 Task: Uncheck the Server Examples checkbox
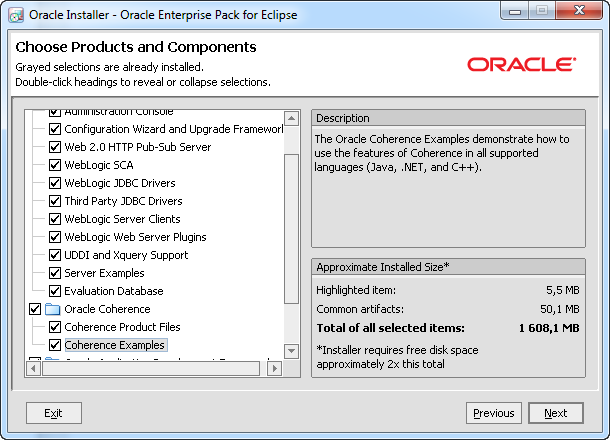click(55, 273)
